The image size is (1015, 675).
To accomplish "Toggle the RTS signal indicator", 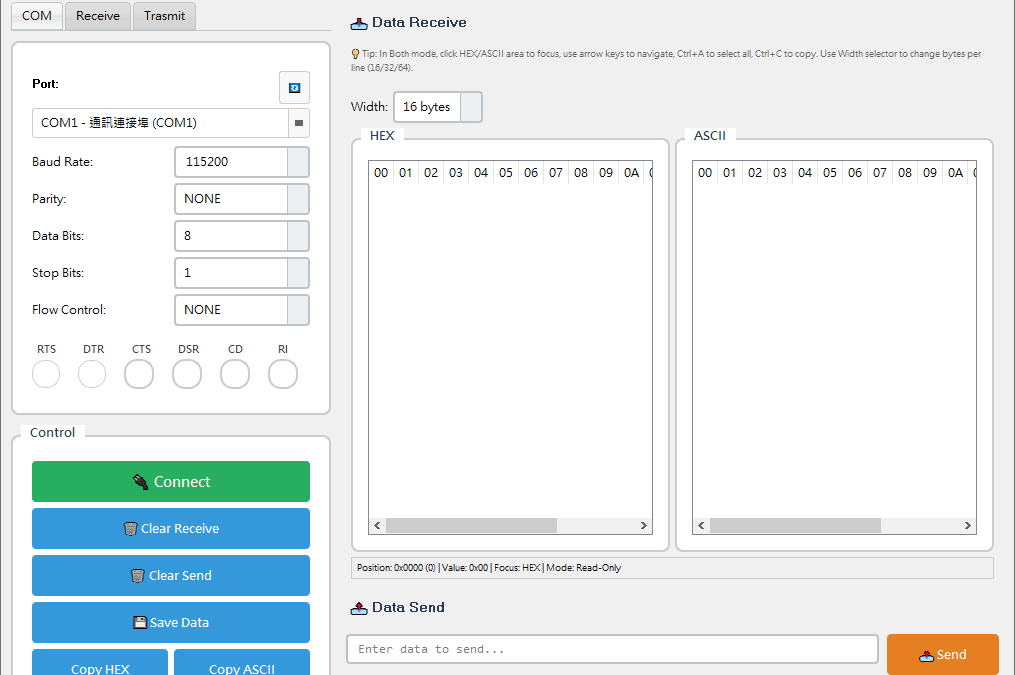I will pos(46,374).
